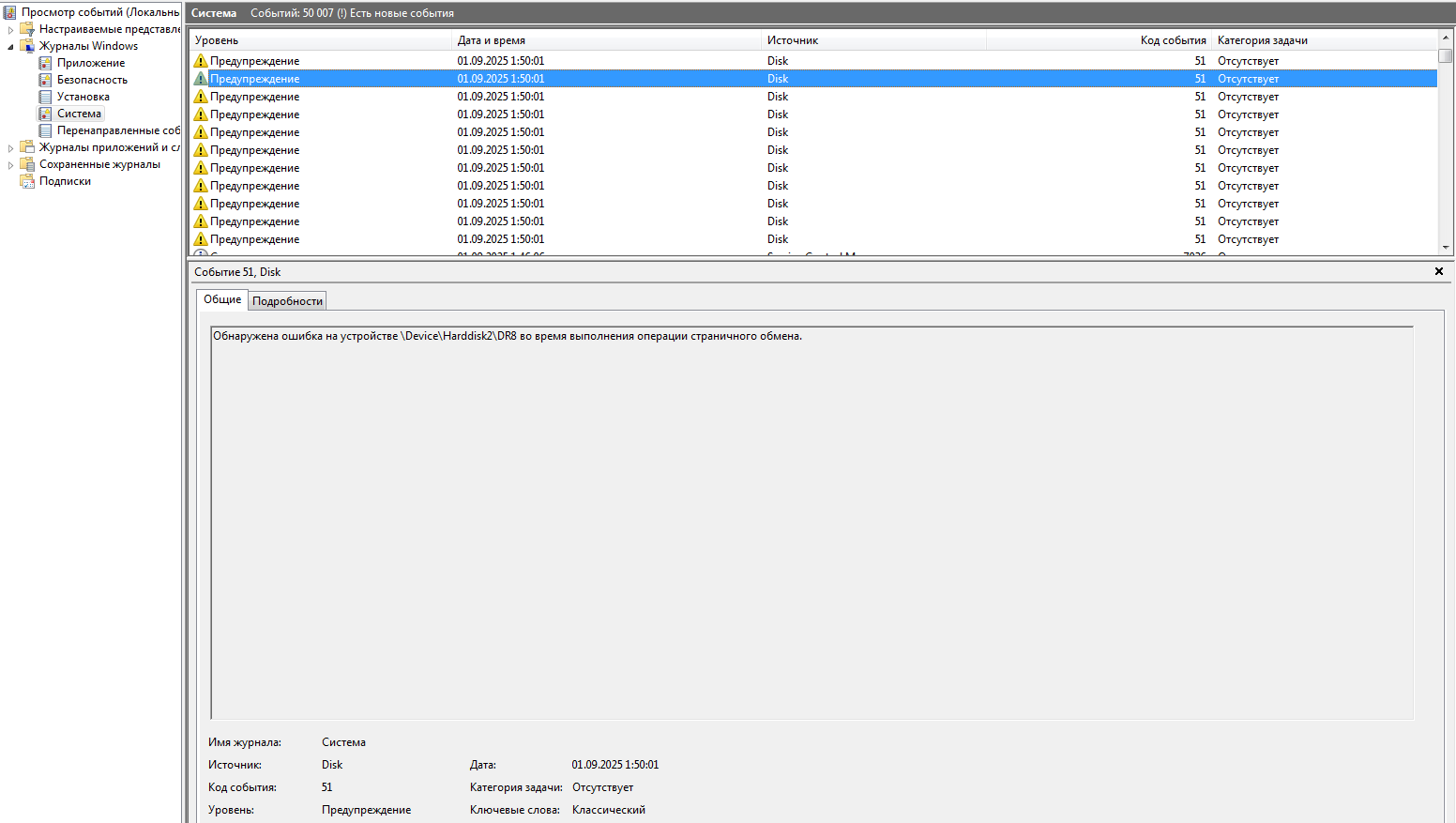The image size is (1456, 823).
Task: Click event code 51 in highlighted row
Action: pyautogui.click(x=1200, y=79)
